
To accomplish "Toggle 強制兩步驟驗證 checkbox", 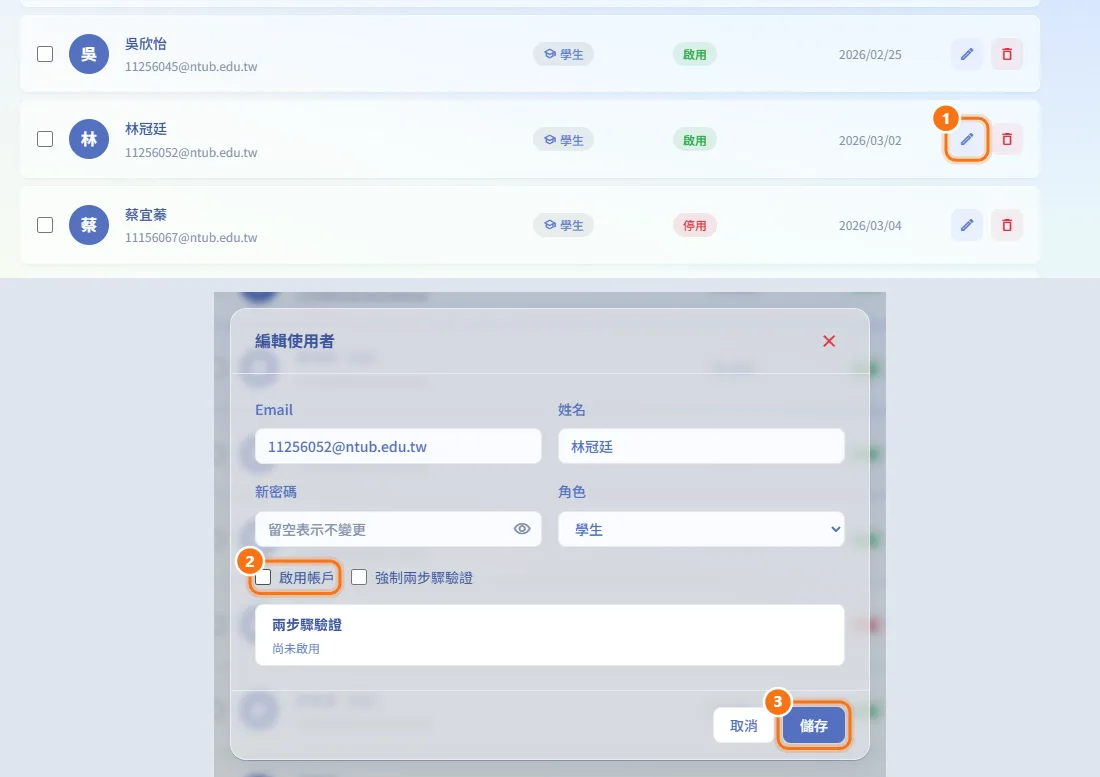I will pyautogui.click(x=359, y=577).
